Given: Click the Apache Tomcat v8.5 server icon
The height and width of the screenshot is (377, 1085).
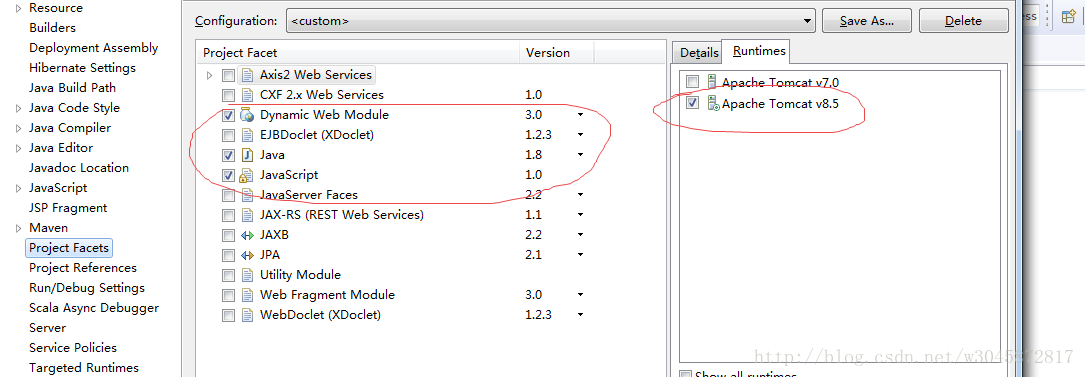Looking at the screenshot, I should pos(713,104).
